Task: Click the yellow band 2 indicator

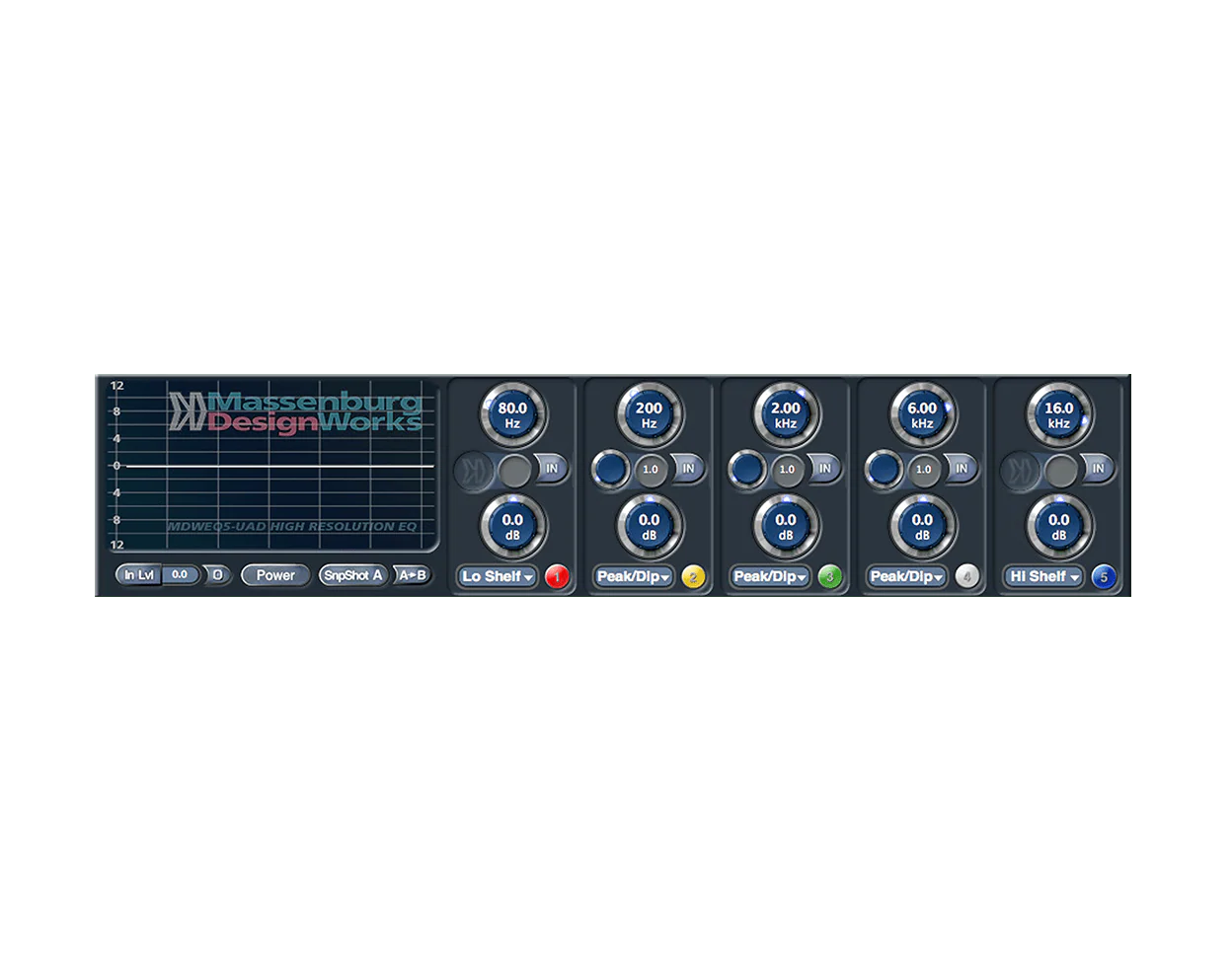Action: 693,577
